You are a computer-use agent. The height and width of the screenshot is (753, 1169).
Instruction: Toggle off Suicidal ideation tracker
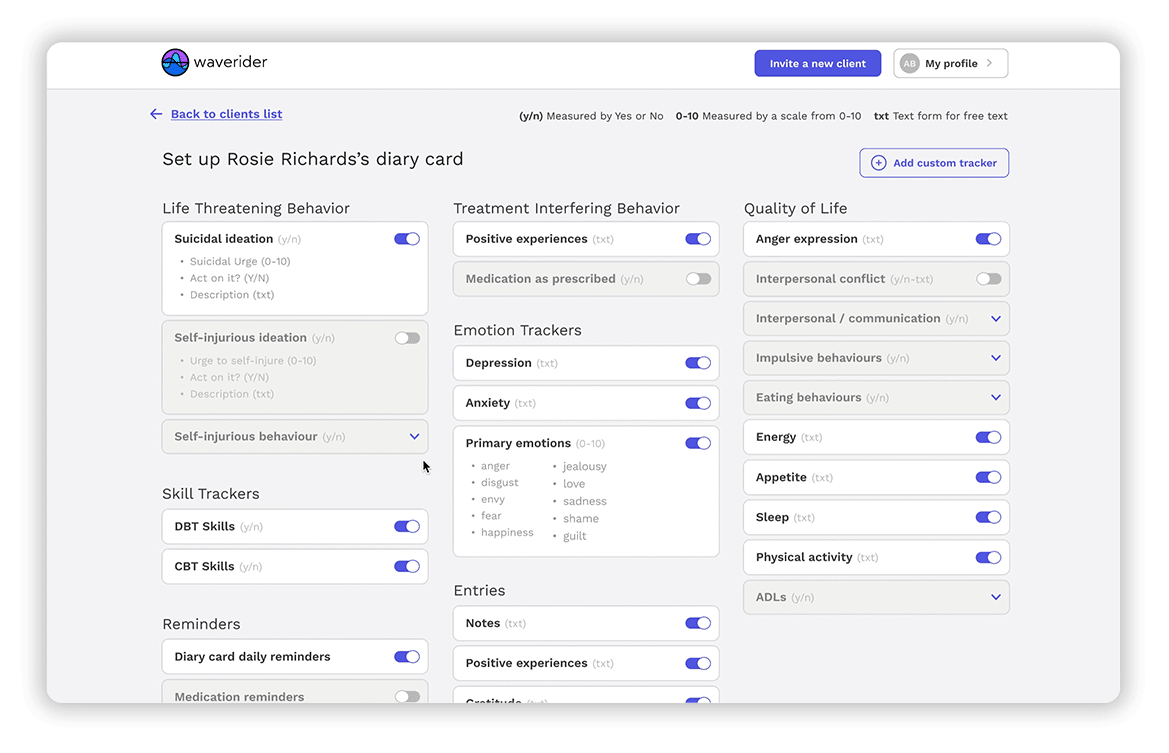click(x=407, y=239)
